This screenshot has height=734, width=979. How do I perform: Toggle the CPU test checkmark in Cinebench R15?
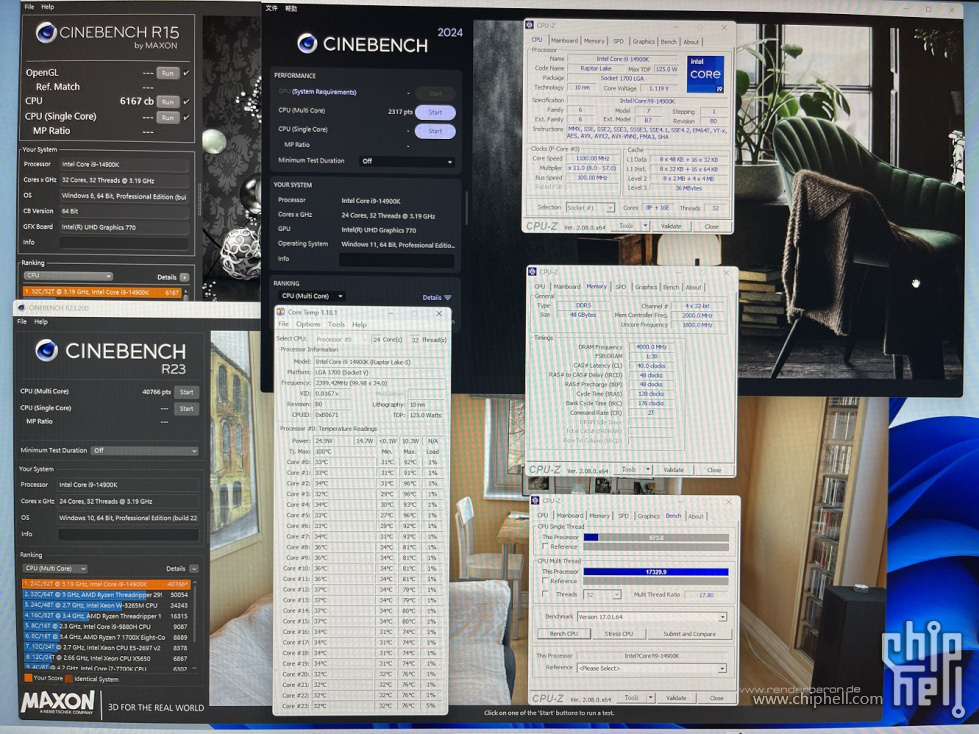(x=186, y=101)
